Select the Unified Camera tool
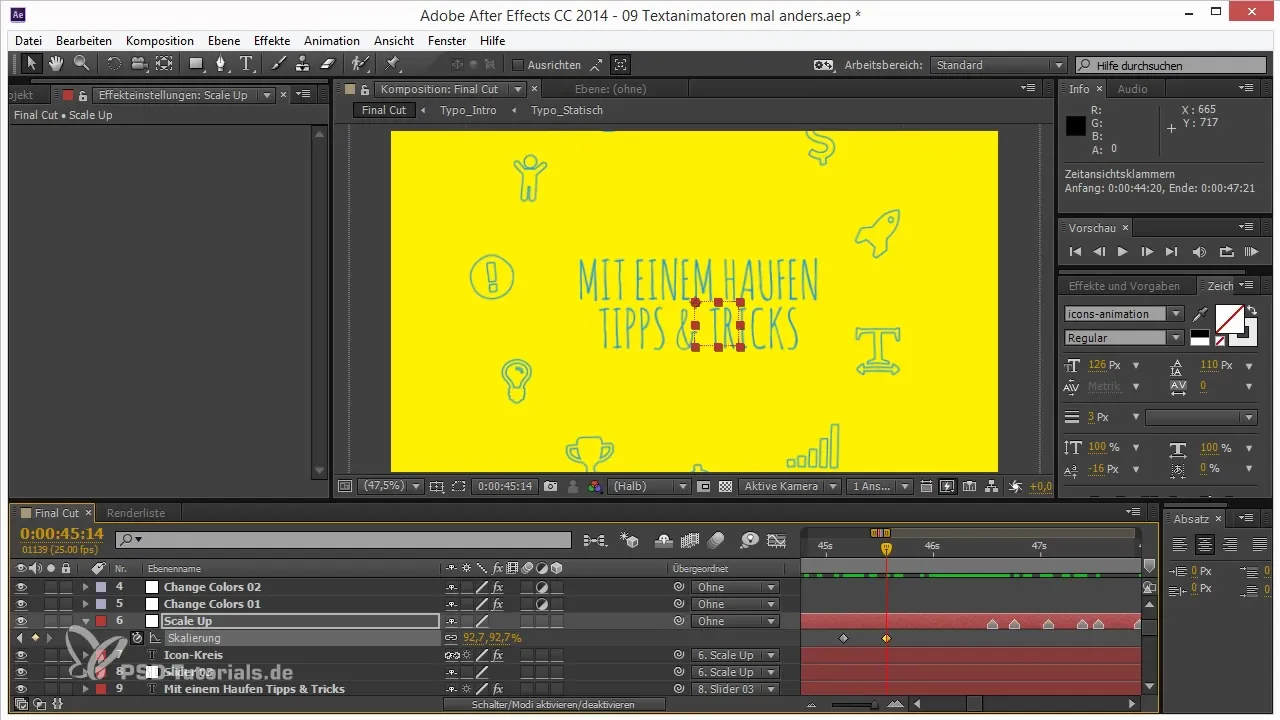This screenshot has width=1280, height=720. click(139, 64)
